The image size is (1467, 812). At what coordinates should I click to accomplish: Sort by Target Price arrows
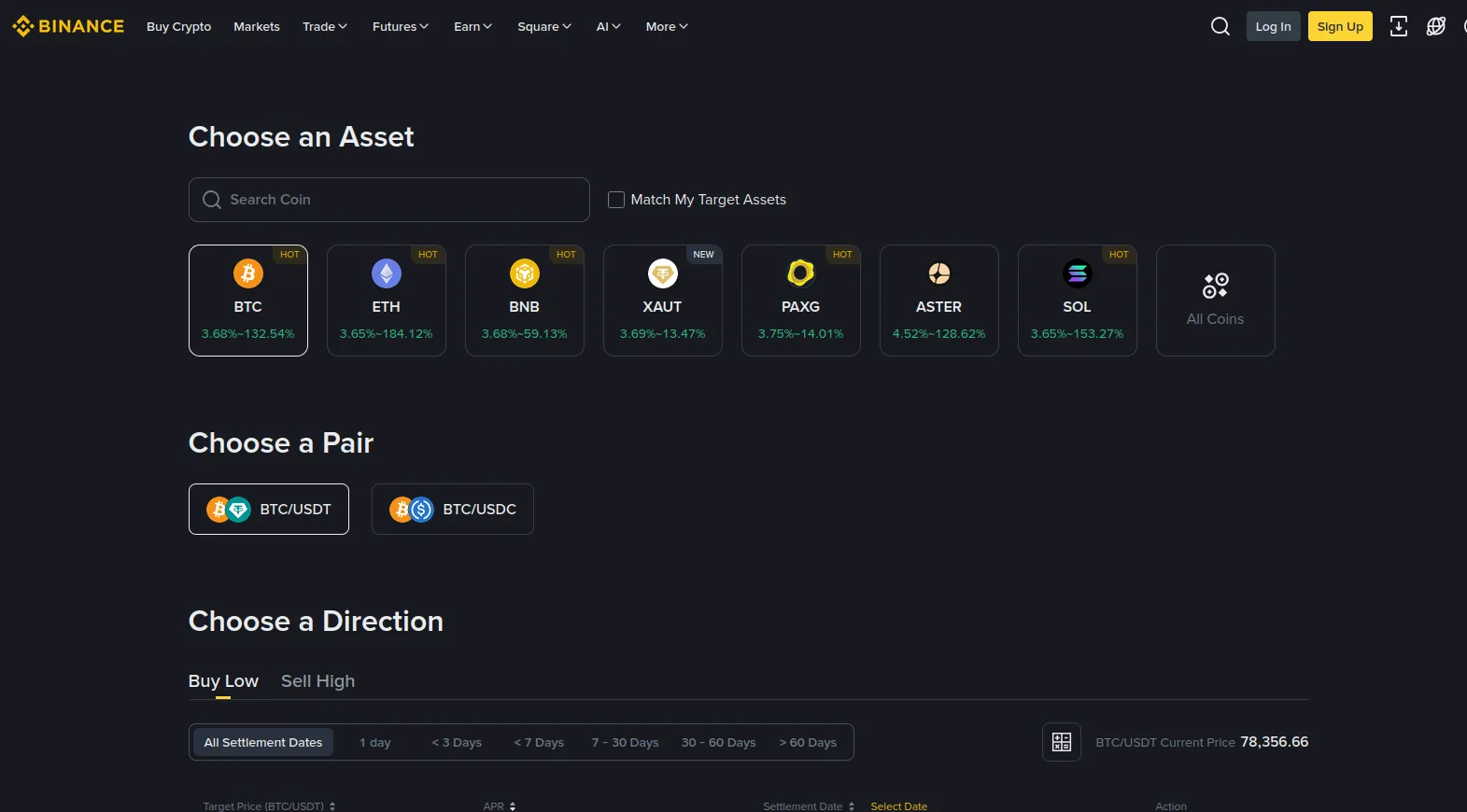click(x=332, y=806)
